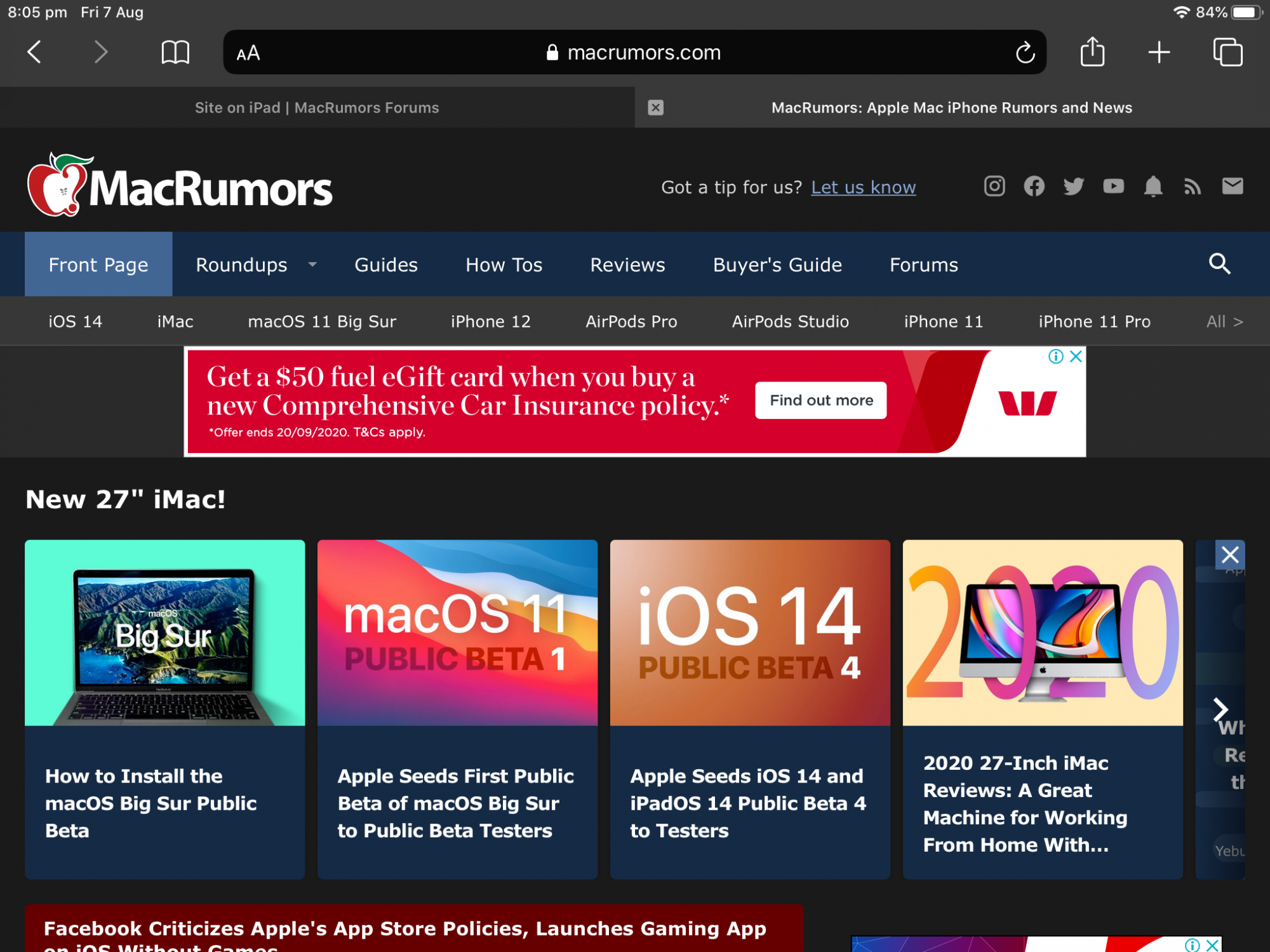Select the MacRumors Apple Mac iPhone Rumors tab
The image size is (1270, 952).
(x=952, y=107)
